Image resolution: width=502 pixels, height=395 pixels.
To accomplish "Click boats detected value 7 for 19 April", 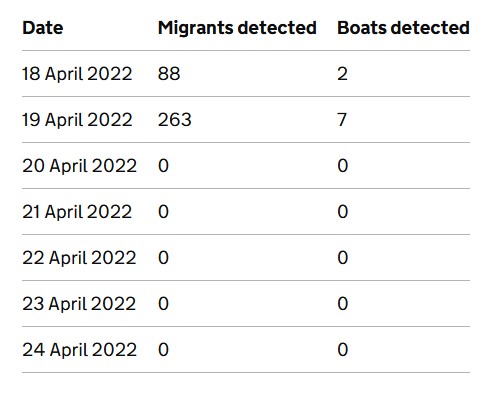I will (342, 120).
